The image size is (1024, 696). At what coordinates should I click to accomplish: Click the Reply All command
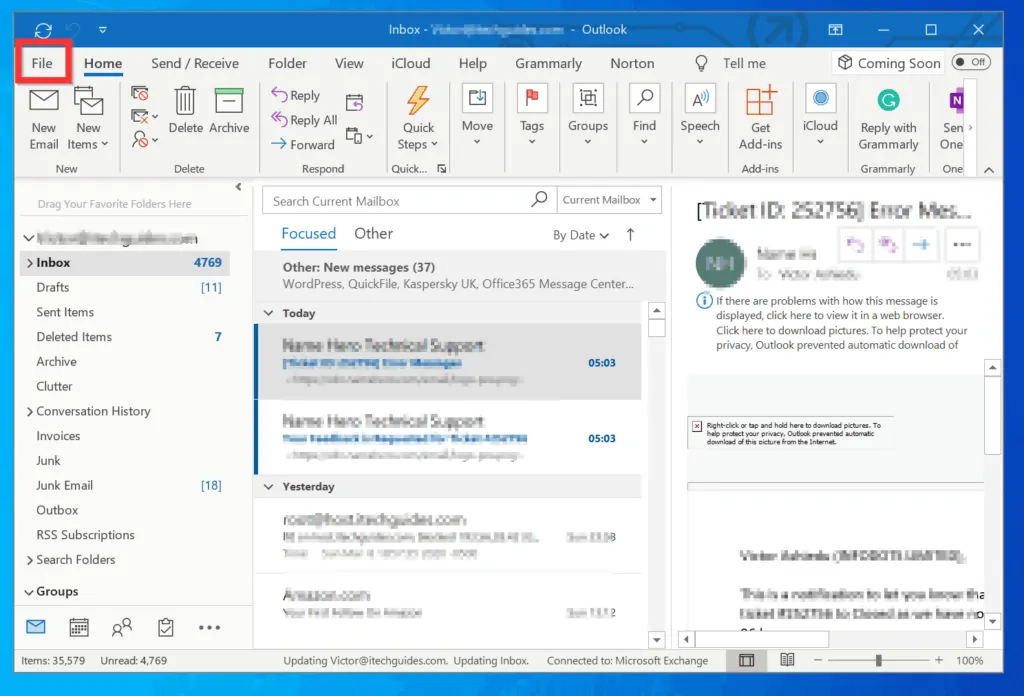303,119
